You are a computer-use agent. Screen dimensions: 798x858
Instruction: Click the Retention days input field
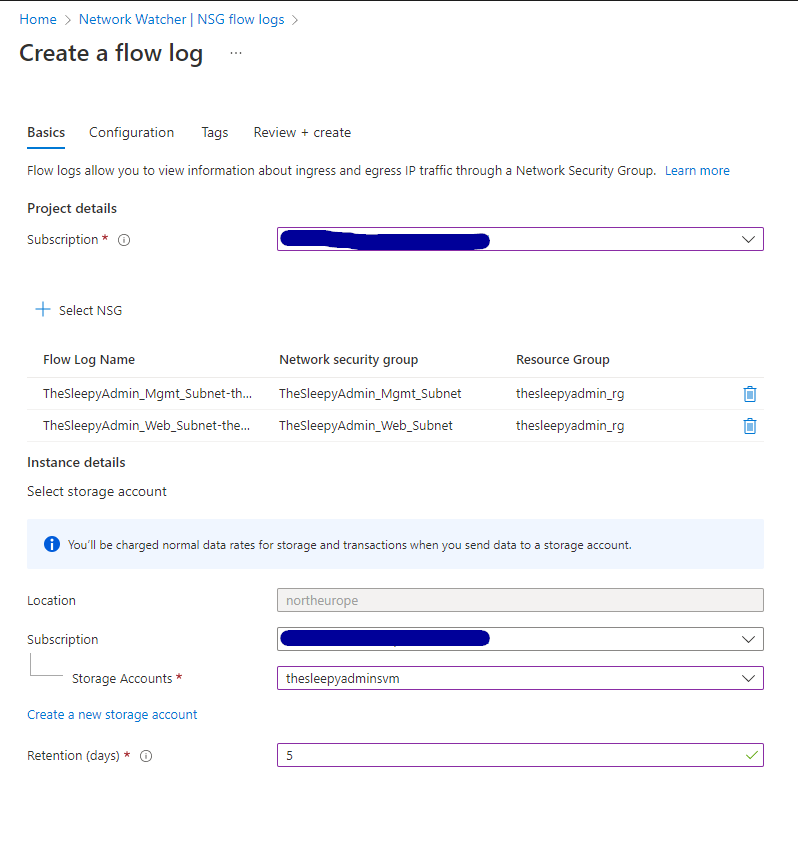coord(510,755)
